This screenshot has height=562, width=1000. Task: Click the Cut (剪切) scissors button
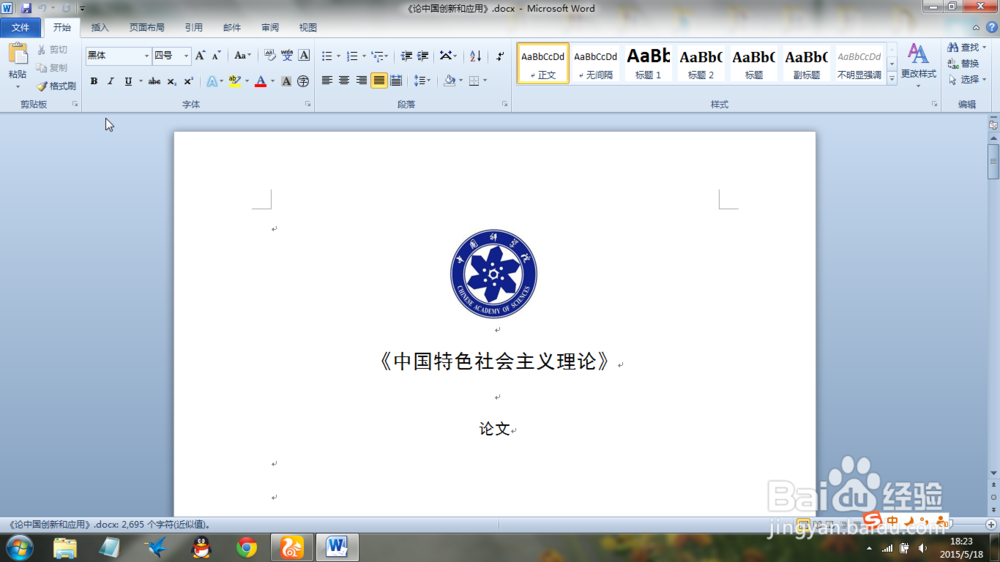[x=52, y=50]
